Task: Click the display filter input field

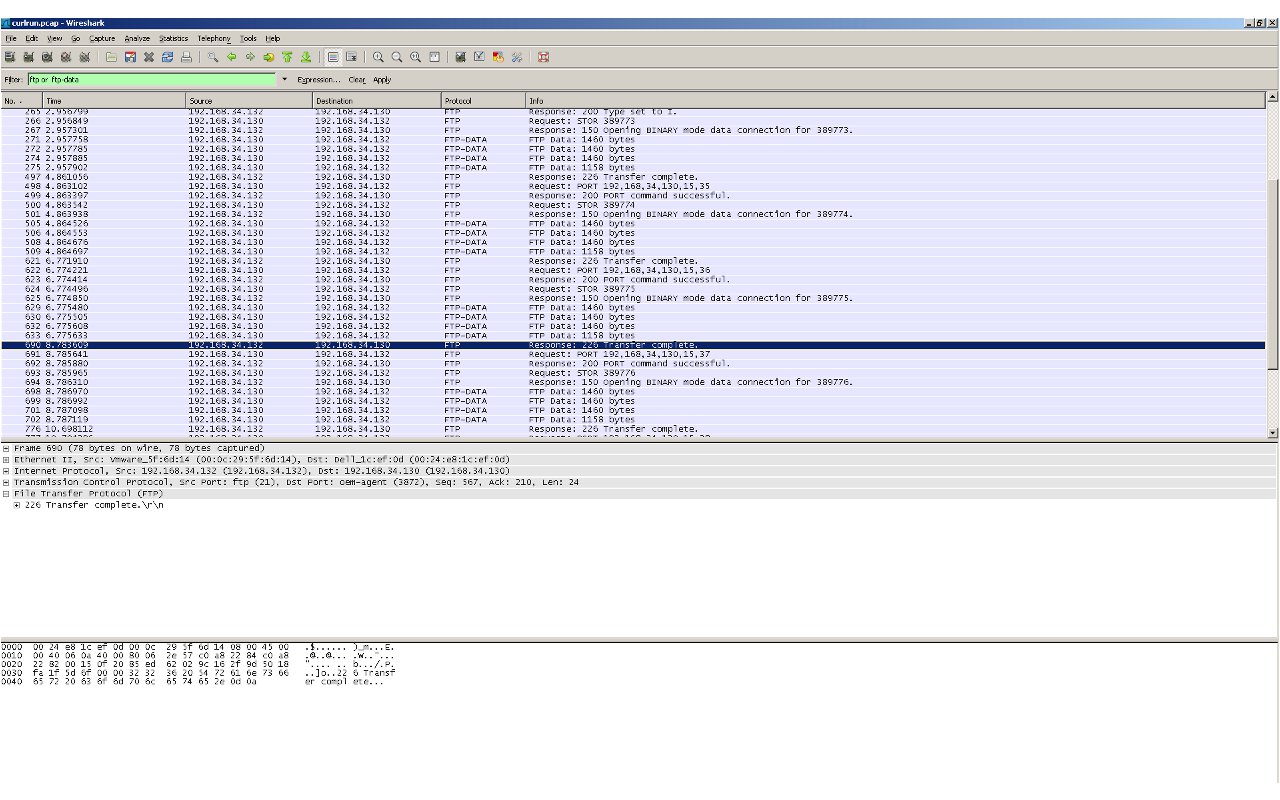Action: click(x=151, y=79)
